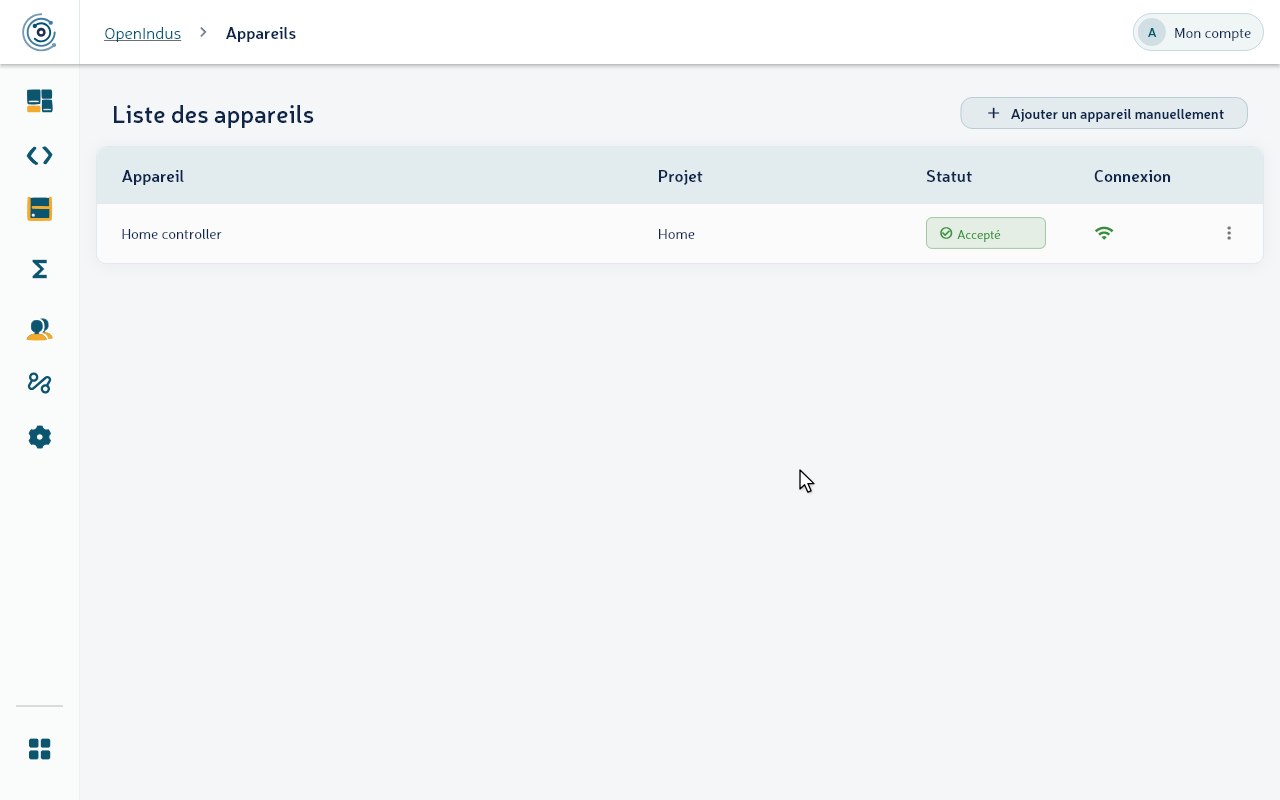Image resolution: width=1280 pixels, height=800 pixels.
Task: Open the users sidebar icon
Action: pyautogui.click(x=39, y=329)
